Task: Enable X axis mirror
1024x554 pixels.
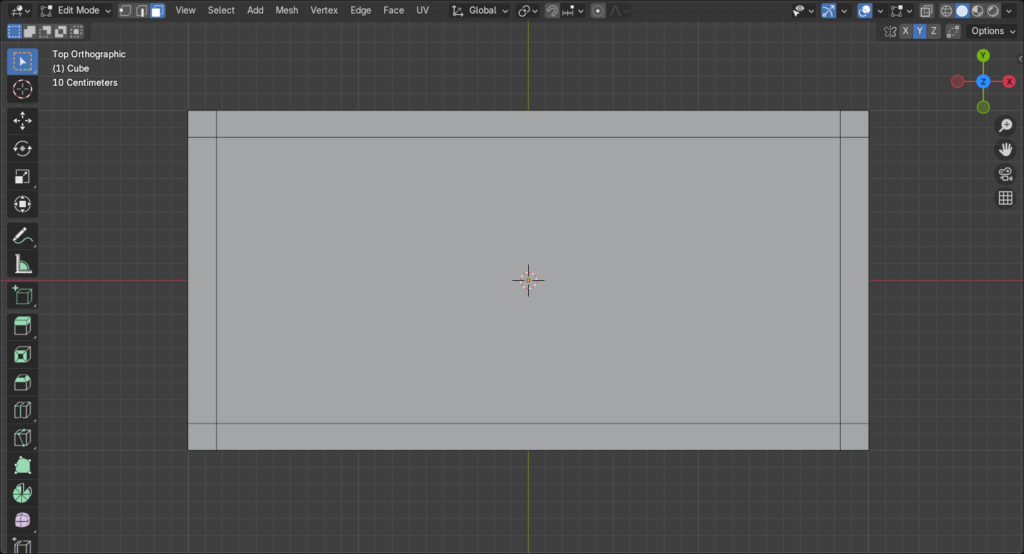Action: point(905,31)
